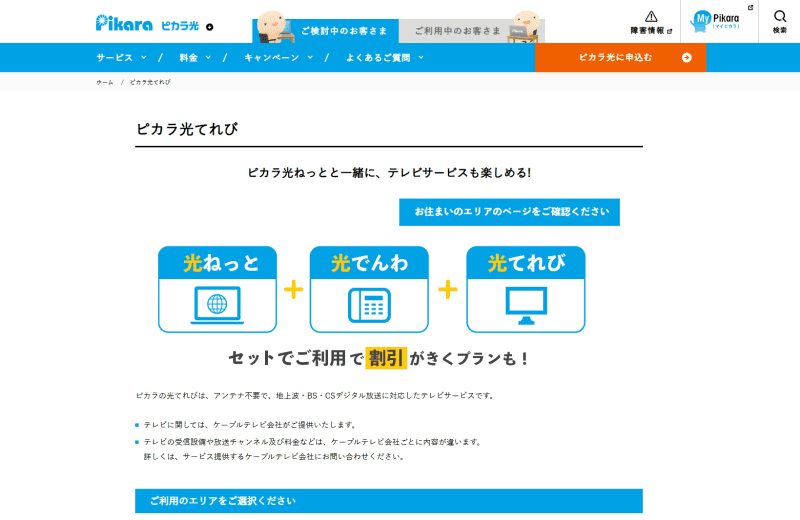
Task: Click the アンテナ不要 description sentence
Action: [314, 395]
